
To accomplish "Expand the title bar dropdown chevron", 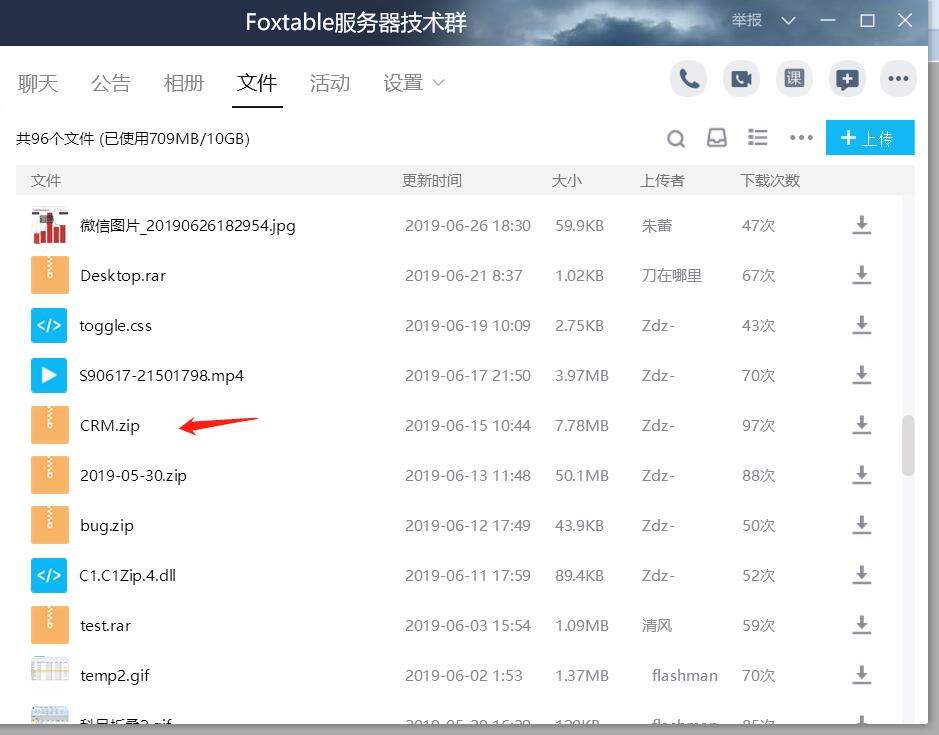I will (789, 21).
